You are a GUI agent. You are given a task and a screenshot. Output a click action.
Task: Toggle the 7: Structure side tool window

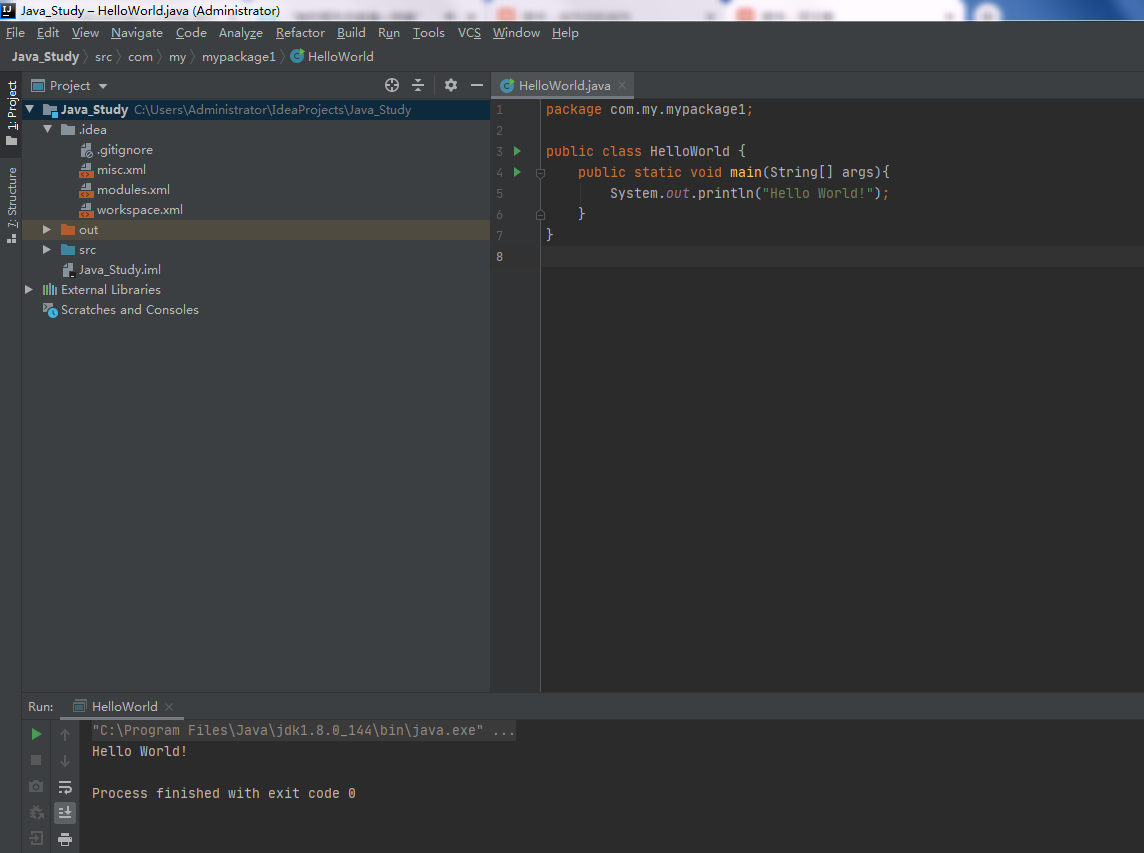[x=12, y=206]
